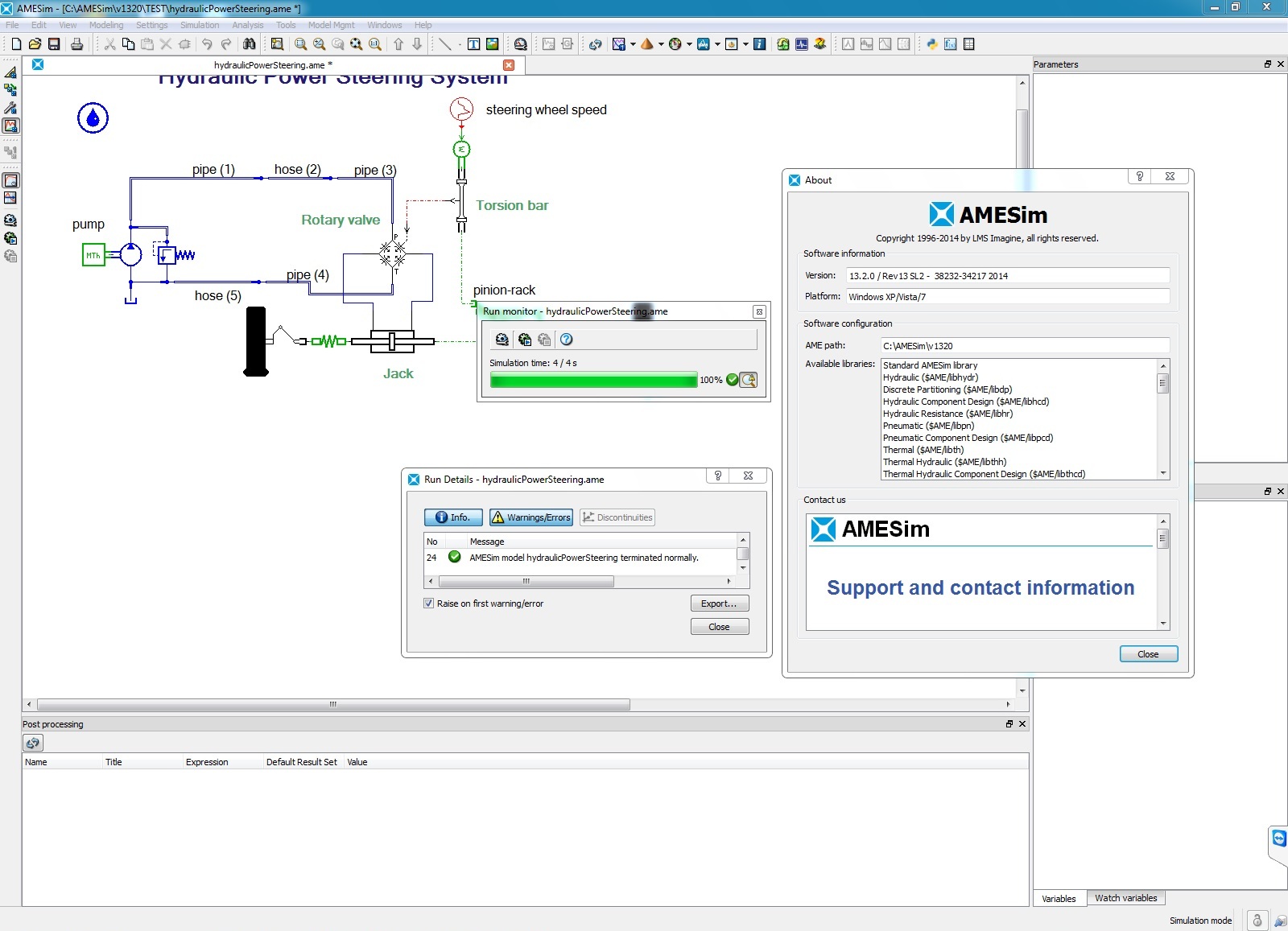This screenshot has width=1288, height=931.
Task: Select the Rotary valve component on sketch
Action: coord(393,253)
